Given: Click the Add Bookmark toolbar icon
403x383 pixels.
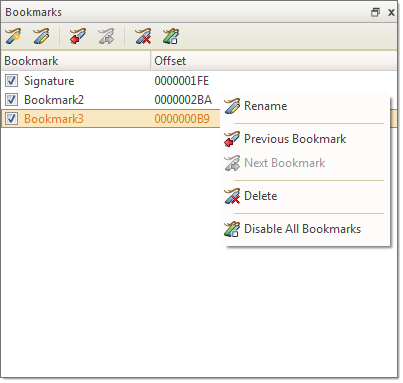Looking at the screenshot, I should pos(13,36).
